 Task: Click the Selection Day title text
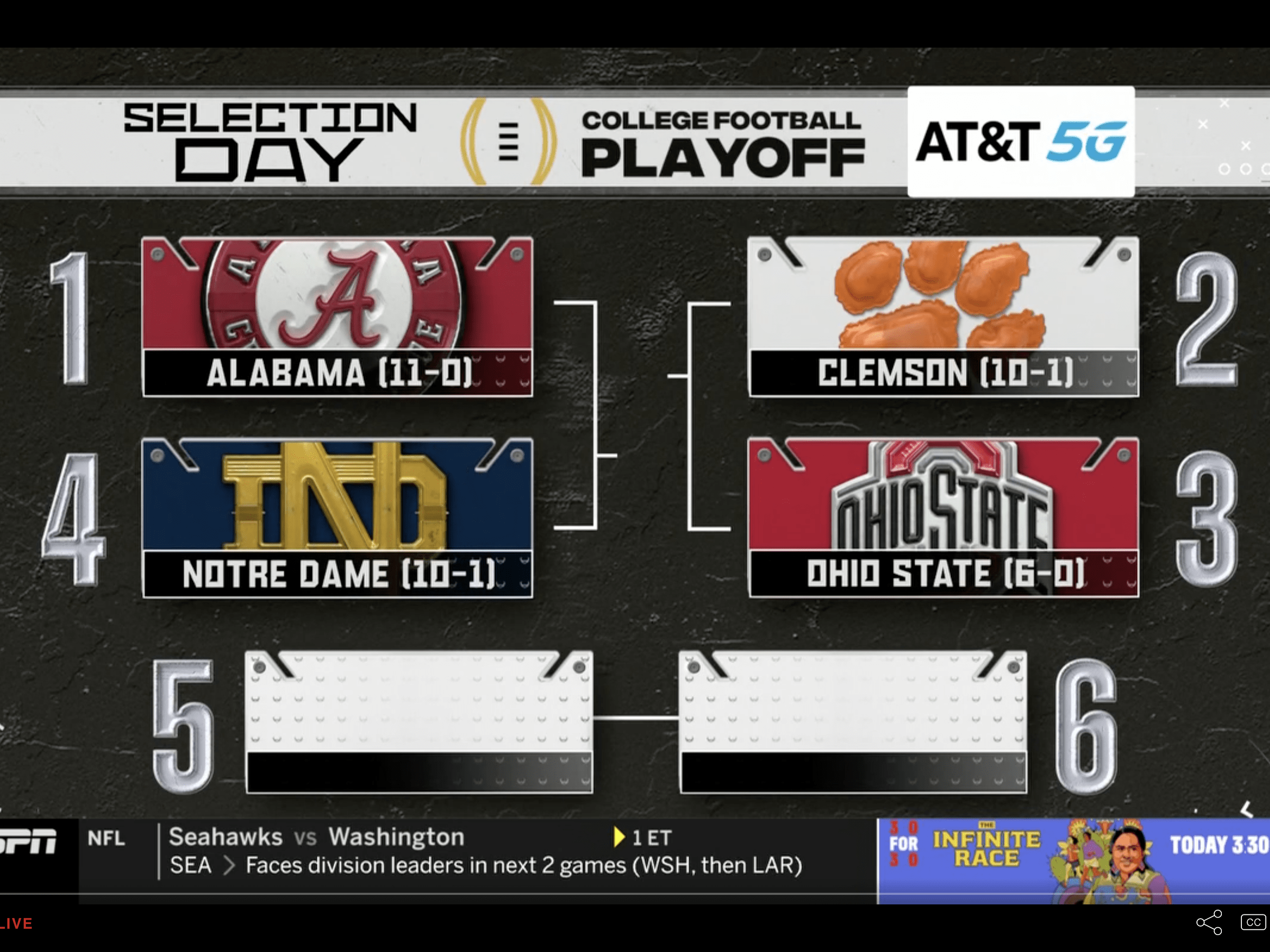click(x=270, y=142)
